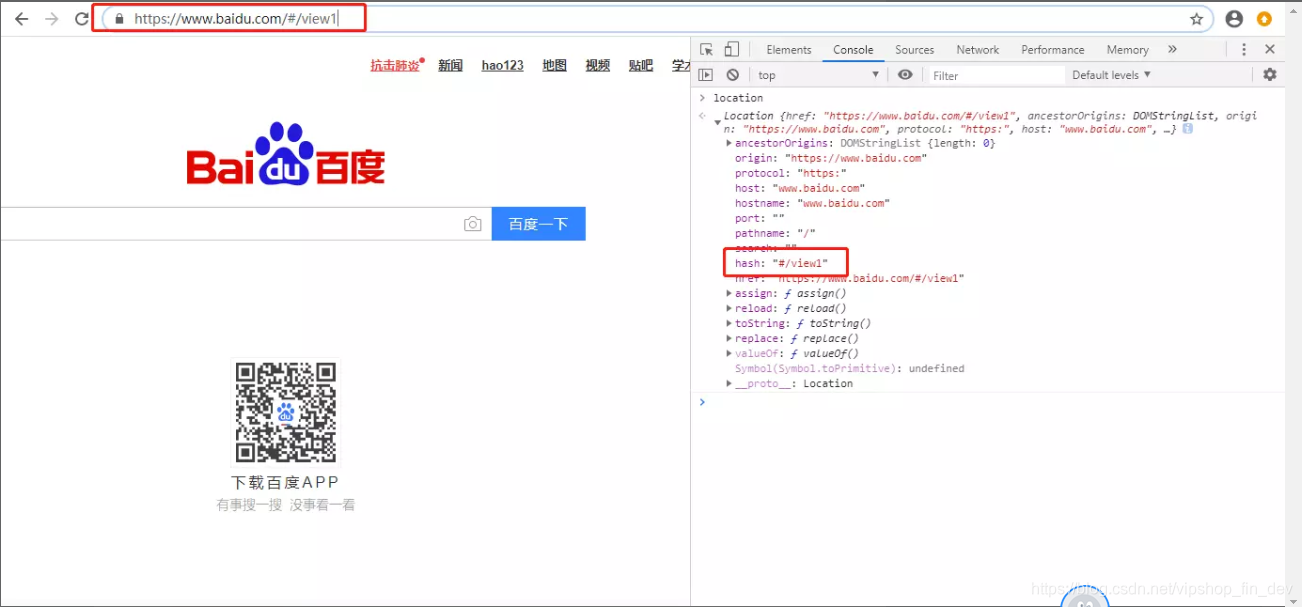Screen dimensions: 1302x607
Task: Activate the DevTools element inspector tool
Action: tap(707, 49)
